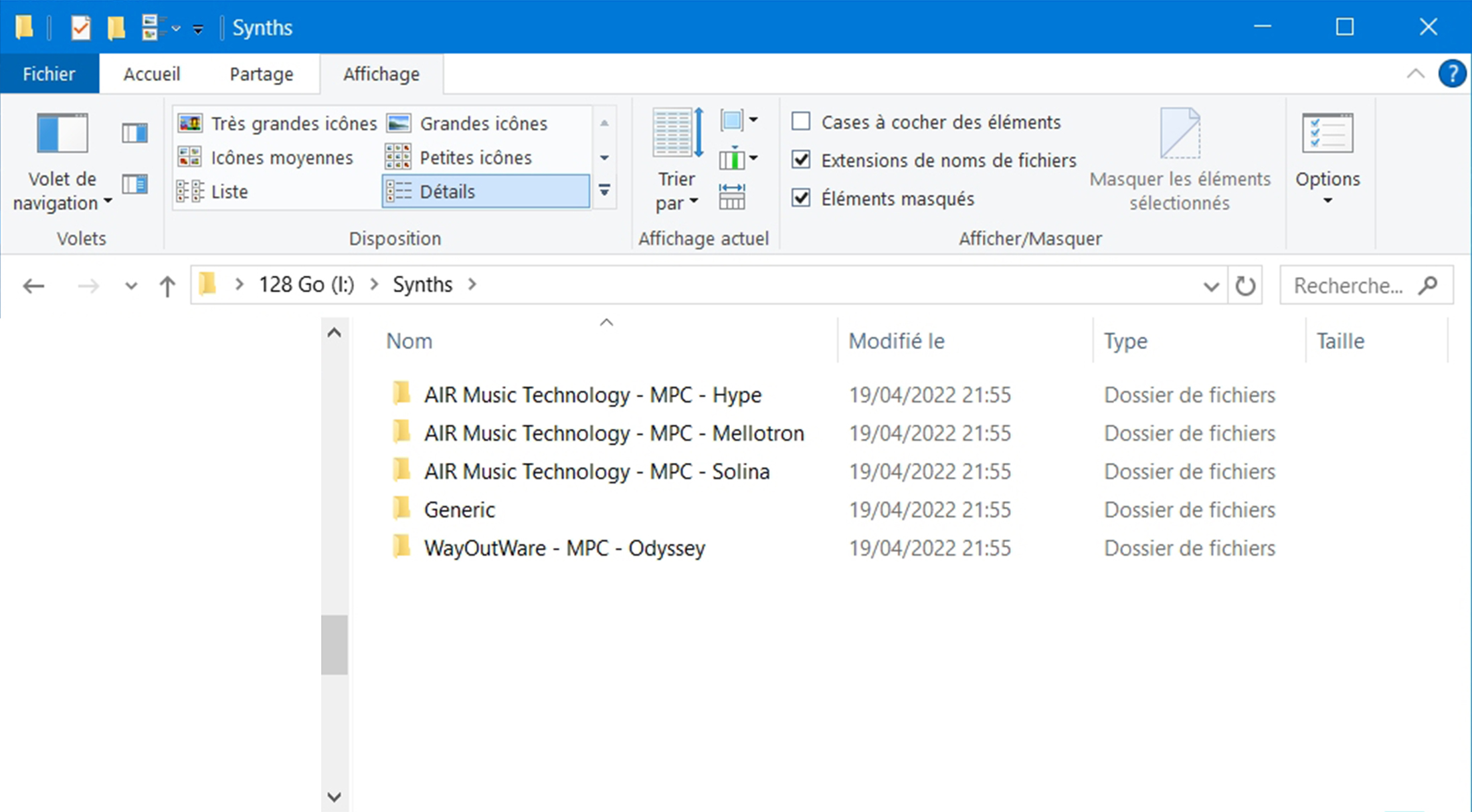The width and height of the screenshot is (1472, 812).
Task: Expand the address bar history dropdown
Action: pyautogui.click(x=1210, y=286)
